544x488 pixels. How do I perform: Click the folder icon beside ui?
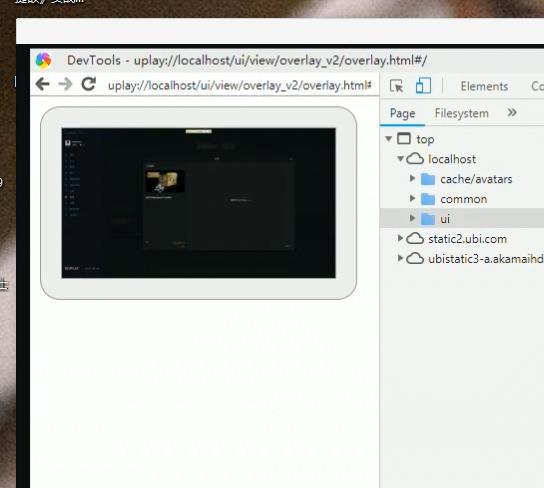click(x=427, y=219)
